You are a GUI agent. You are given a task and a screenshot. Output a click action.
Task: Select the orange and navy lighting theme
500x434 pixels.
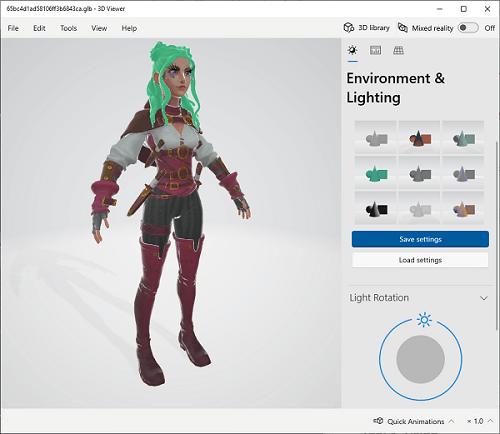pos(420,138)
